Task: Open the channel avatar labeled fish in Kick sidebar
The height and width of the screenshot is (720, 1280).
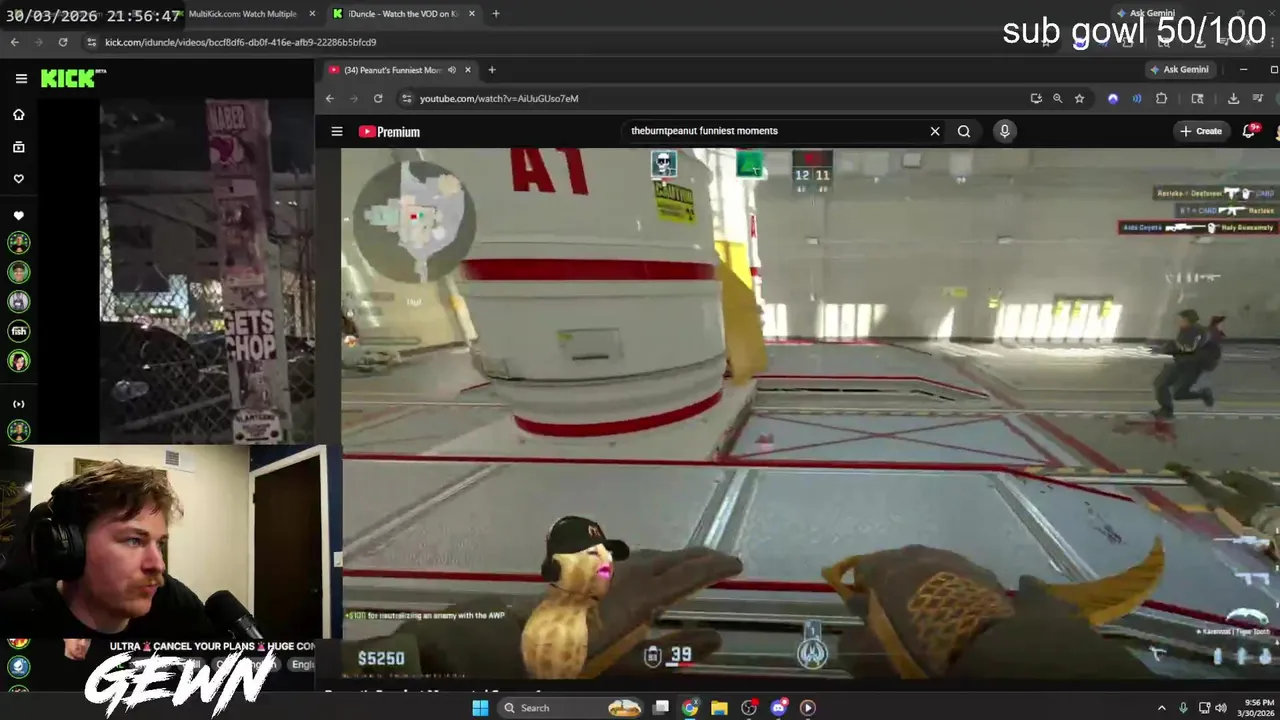Action: pos(18,331)
